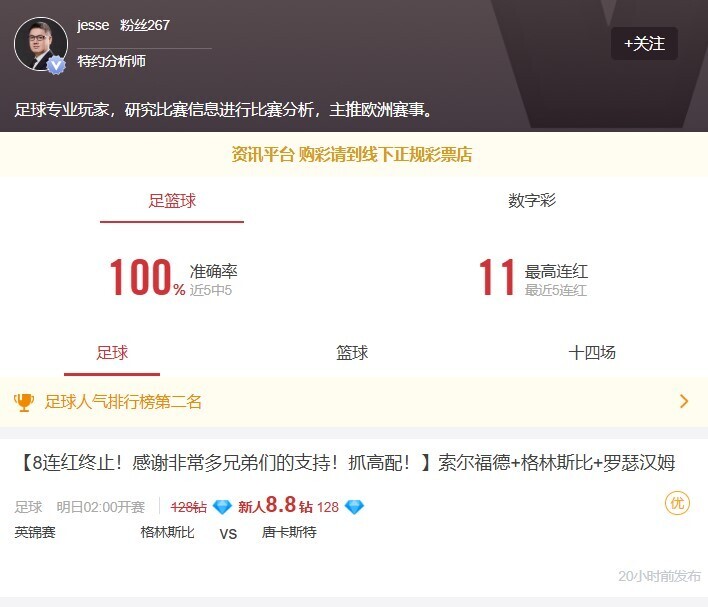The image size is (708, 607).
Task: Click the 11 最高连红 streak stat
Action: click(x=532, y=278)
